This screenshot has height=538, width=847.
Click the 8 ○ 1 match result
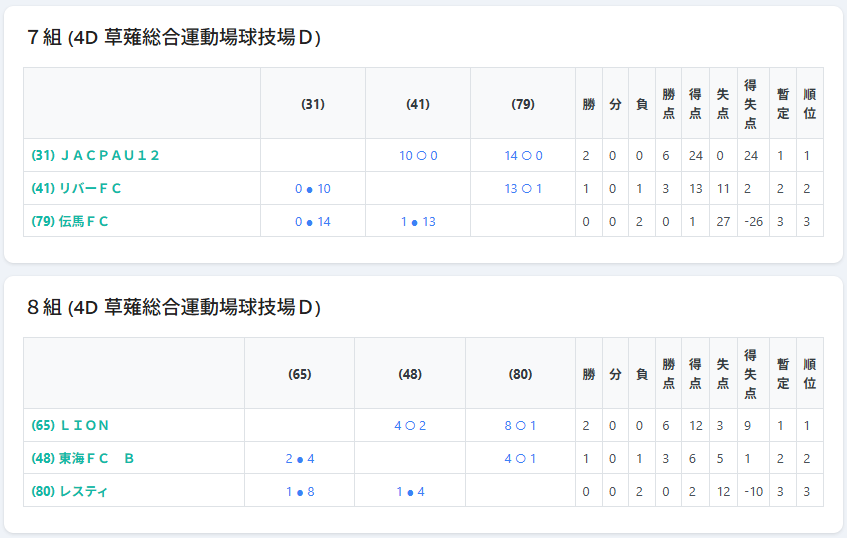tap(520, 425)
